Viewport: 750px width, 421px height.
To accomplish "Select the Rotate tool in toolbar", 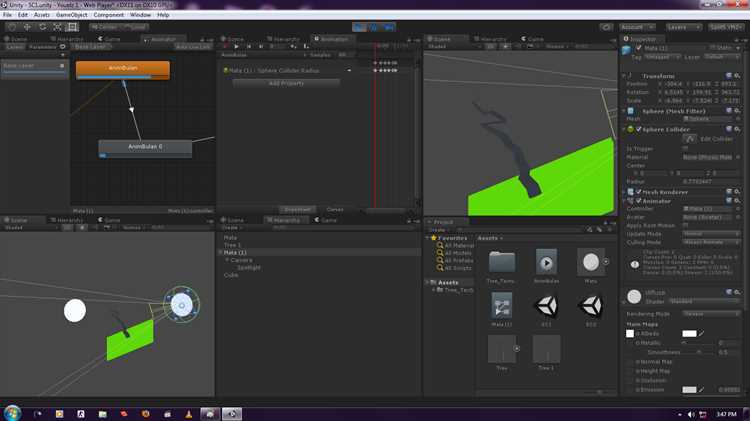I will (x=43, y=27).
